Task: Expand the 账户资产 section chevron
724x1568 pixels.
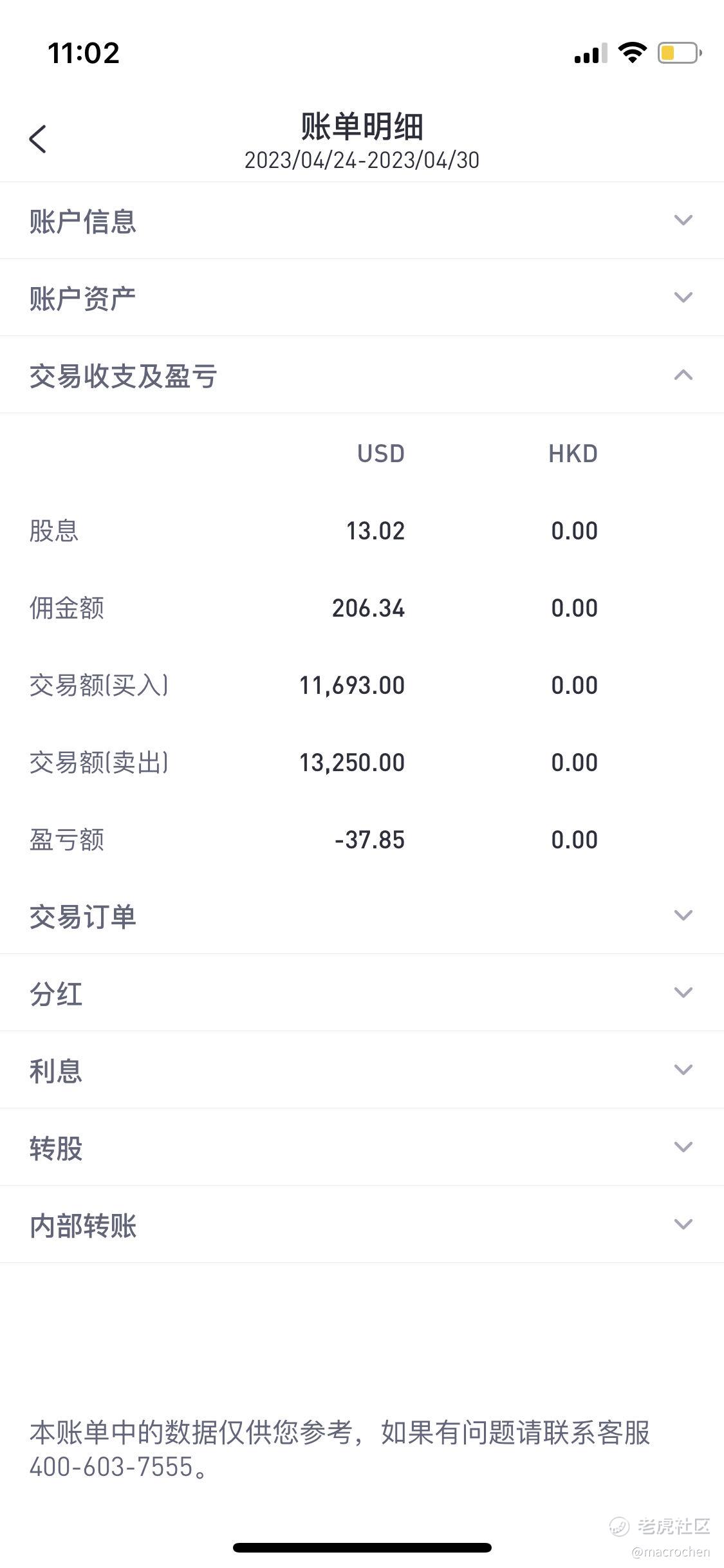Action: [683, 297]
